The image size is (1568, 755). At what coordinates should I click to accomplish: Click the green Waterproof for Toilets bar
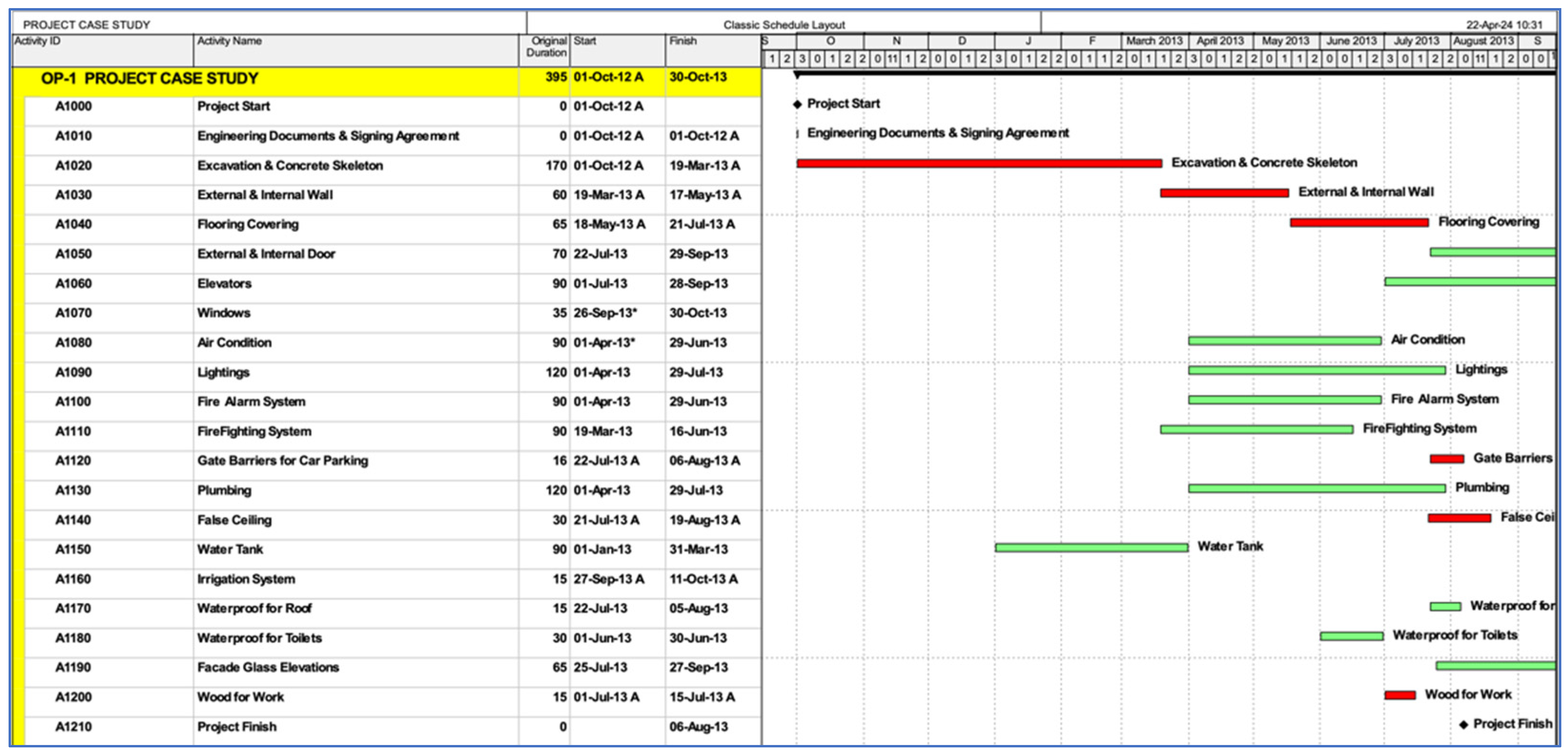1351,636
